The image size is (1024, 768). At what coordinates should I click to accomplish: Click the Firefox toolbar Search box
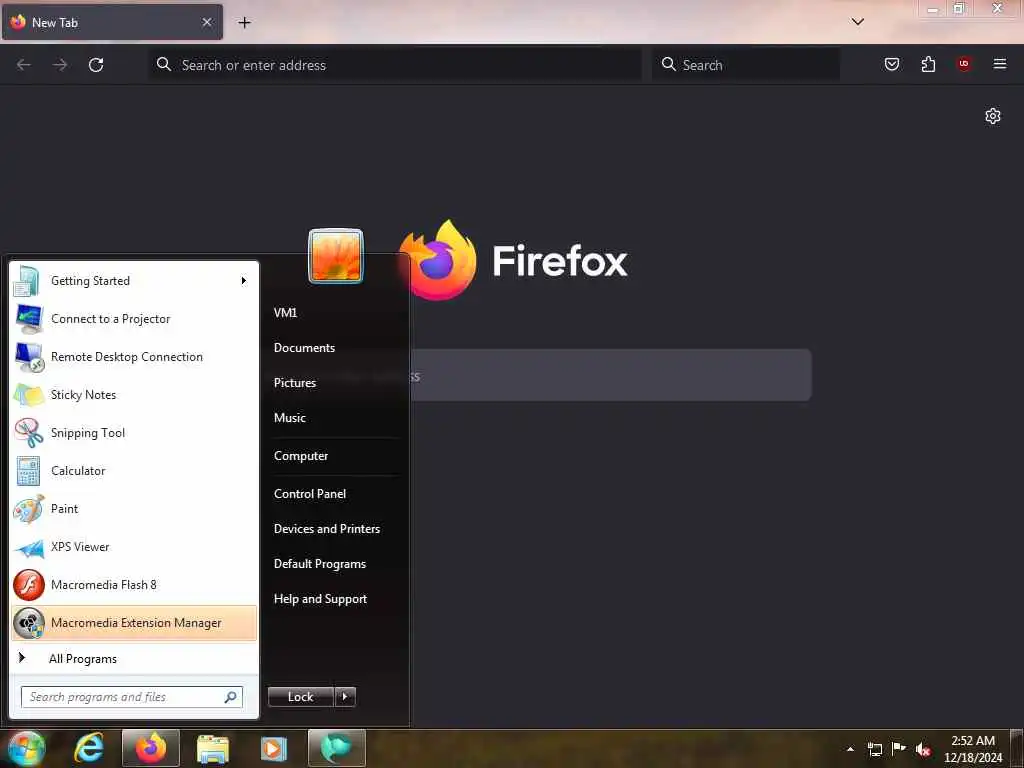click(746, 65)
